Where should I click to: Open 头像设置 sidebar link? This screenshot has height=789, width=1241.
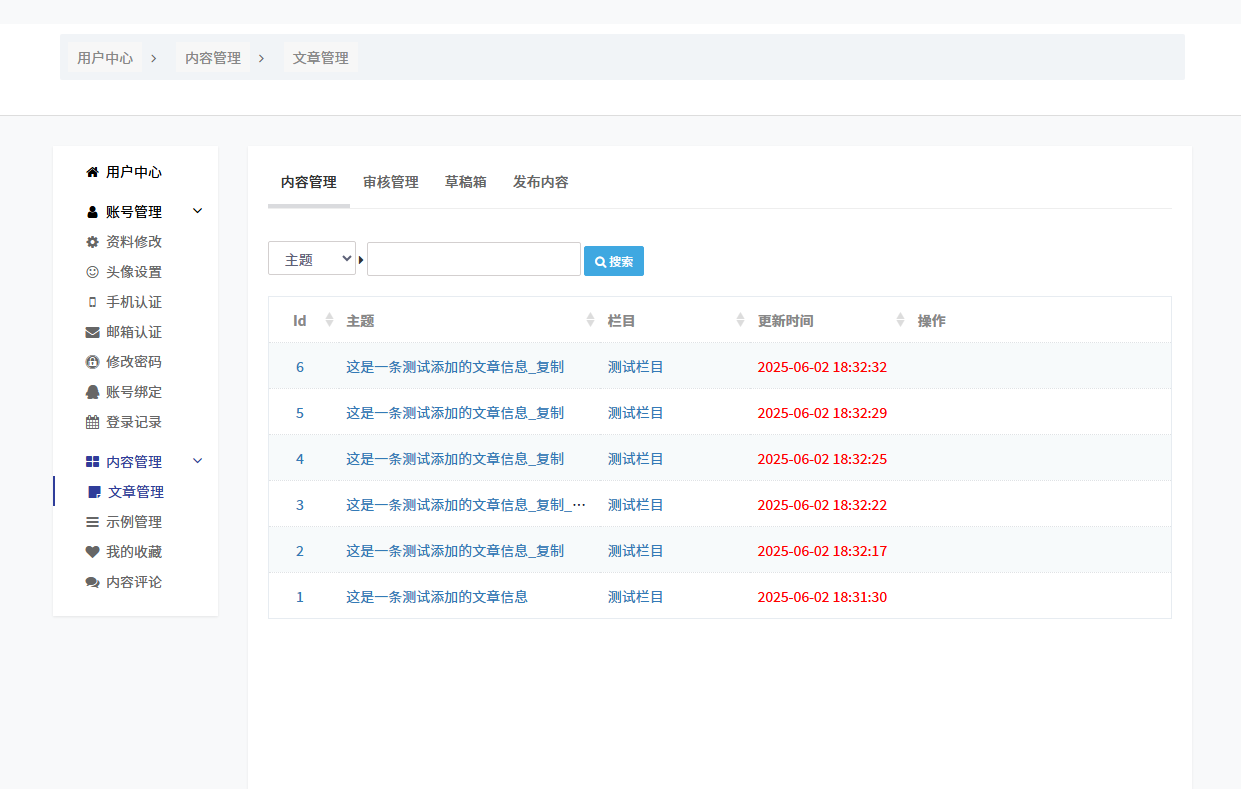coord(134,272)
